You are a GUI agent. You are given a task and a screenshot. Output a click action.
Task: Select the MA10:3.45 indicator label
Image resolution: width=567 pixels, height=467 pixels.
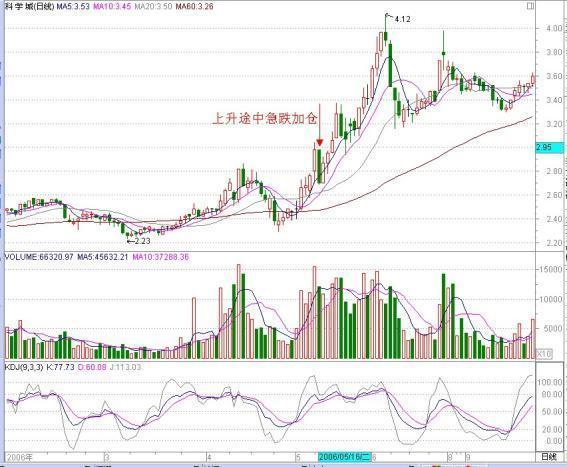tap(112, 6)
